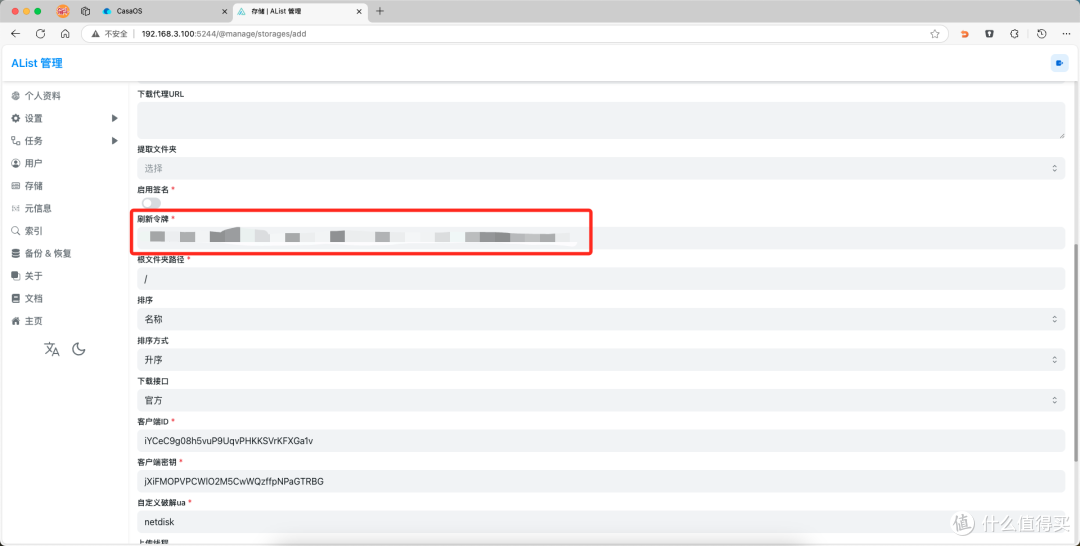Open the workspaces cube icon
Image resolution: width=1080 pixels, height=546 pixels.
coord(85,11)
